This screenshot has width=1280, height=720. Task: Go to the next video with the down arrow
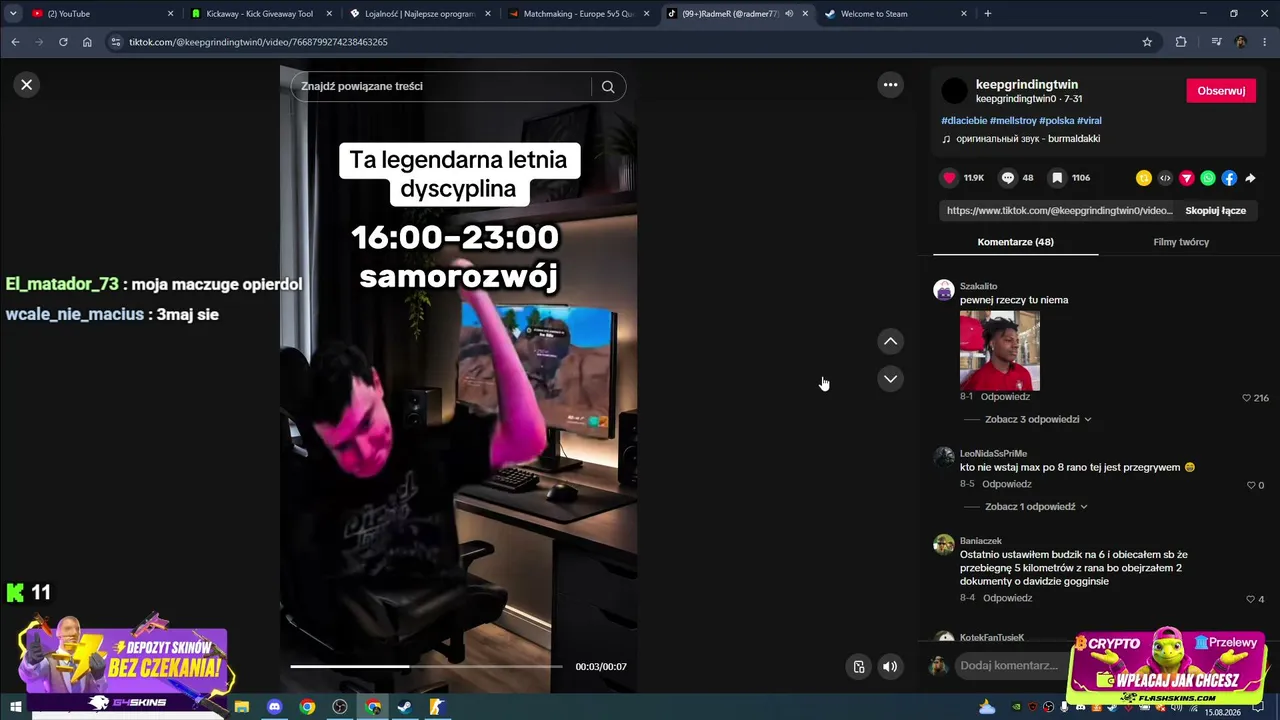click(x=890, y=378)
